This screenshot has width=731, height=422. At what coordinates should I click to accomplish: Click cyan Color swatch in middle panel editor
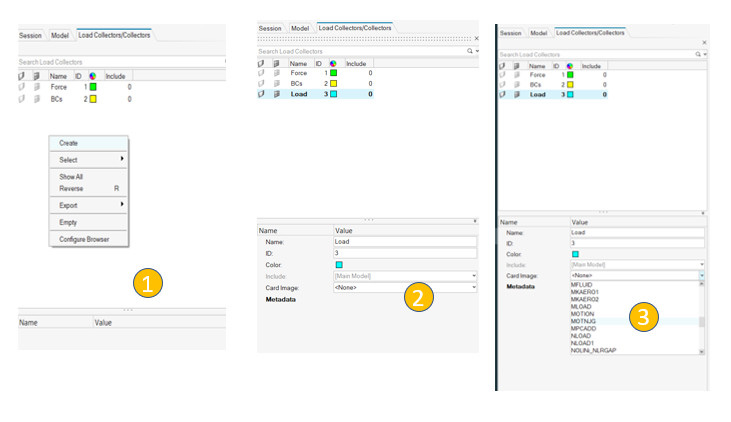pos(339,265)
